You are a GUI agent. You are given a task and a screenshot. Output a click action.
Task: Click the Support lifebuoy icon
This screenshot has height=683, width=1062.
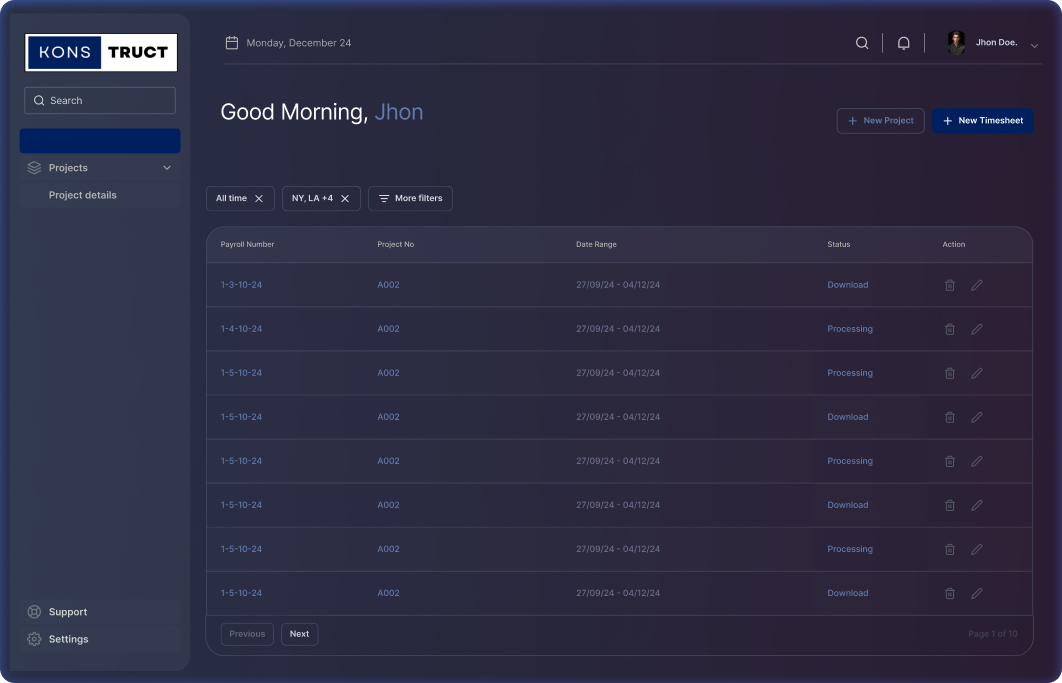(34, 612)
